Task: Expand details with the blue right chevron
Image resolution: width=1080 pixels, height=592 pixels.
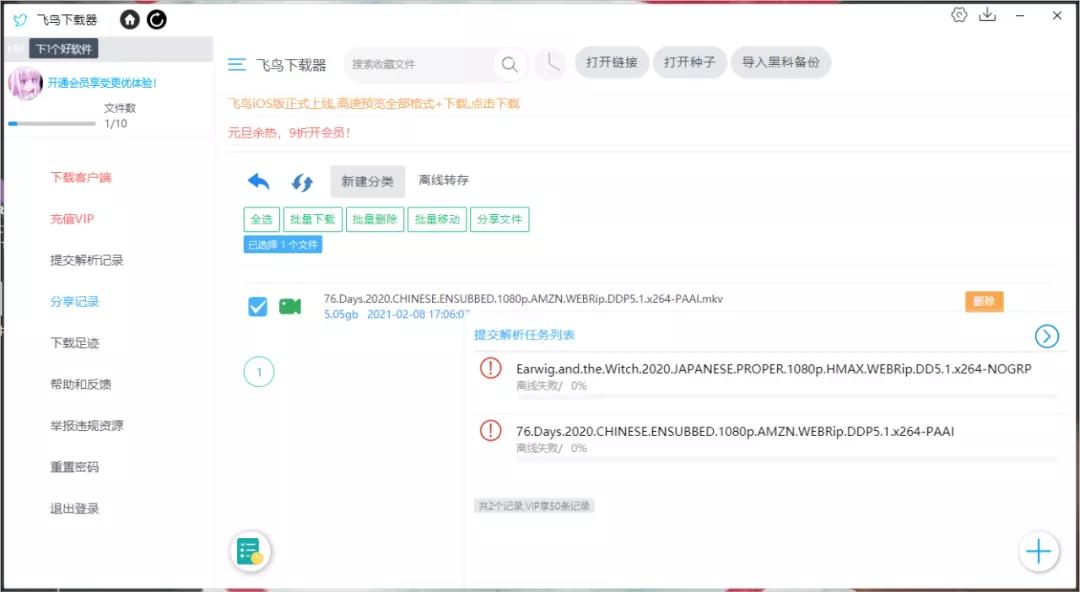Action: (x=1047, y=336)
